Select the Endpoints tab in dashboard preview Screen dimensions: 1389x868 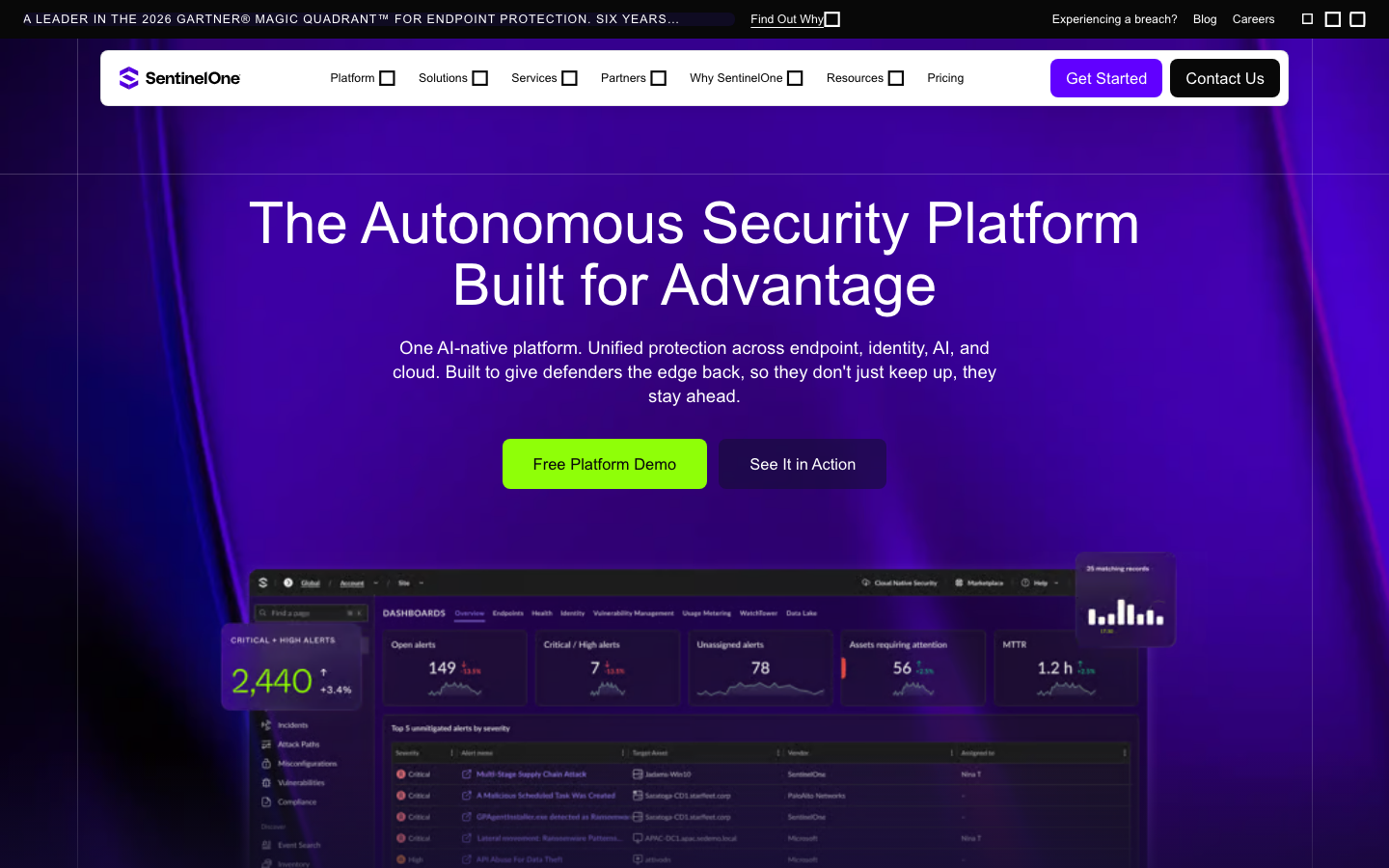pyautogui.click(x=508, y=613)
